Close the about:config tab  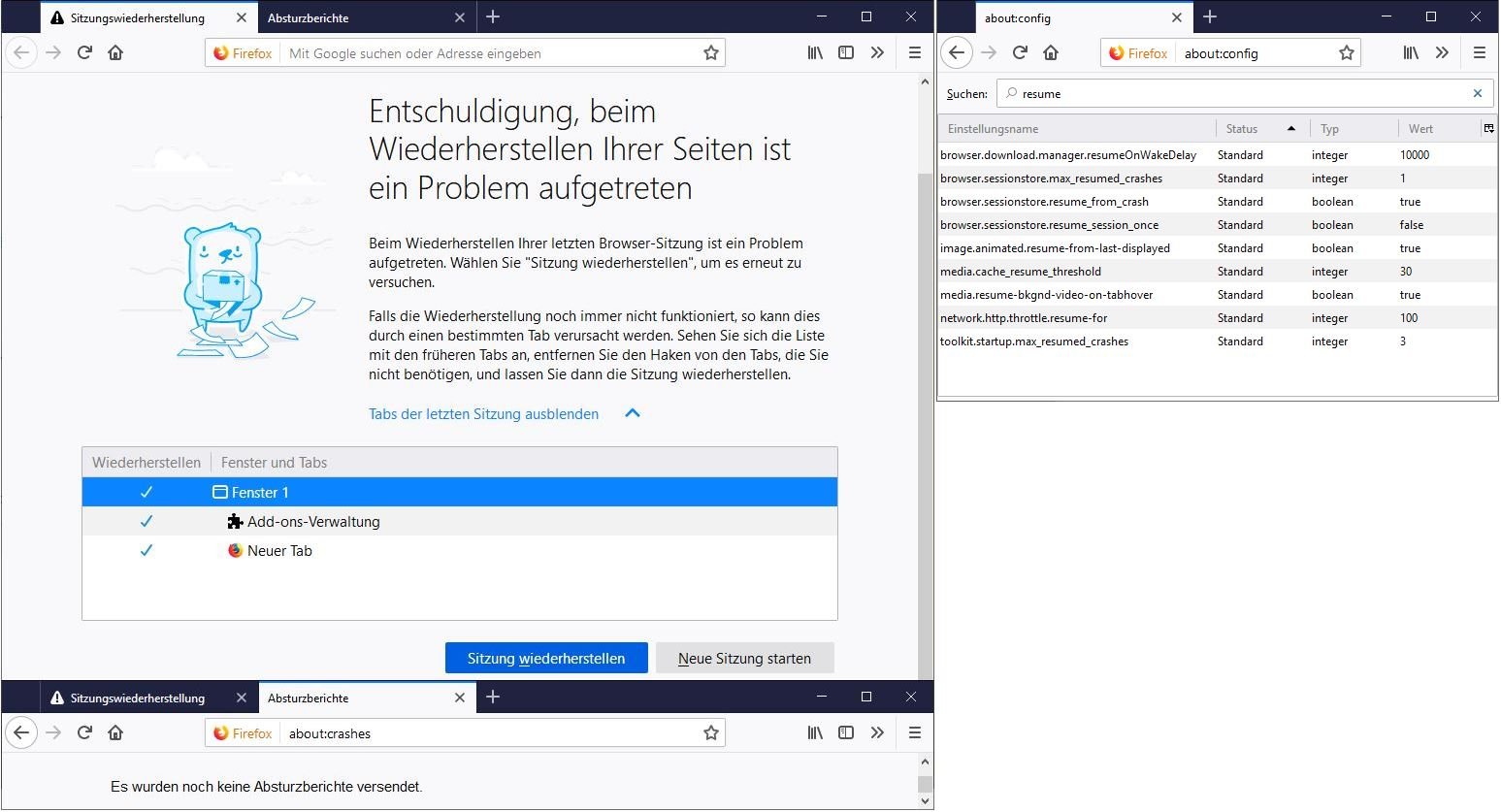[x=1177, y=17]
